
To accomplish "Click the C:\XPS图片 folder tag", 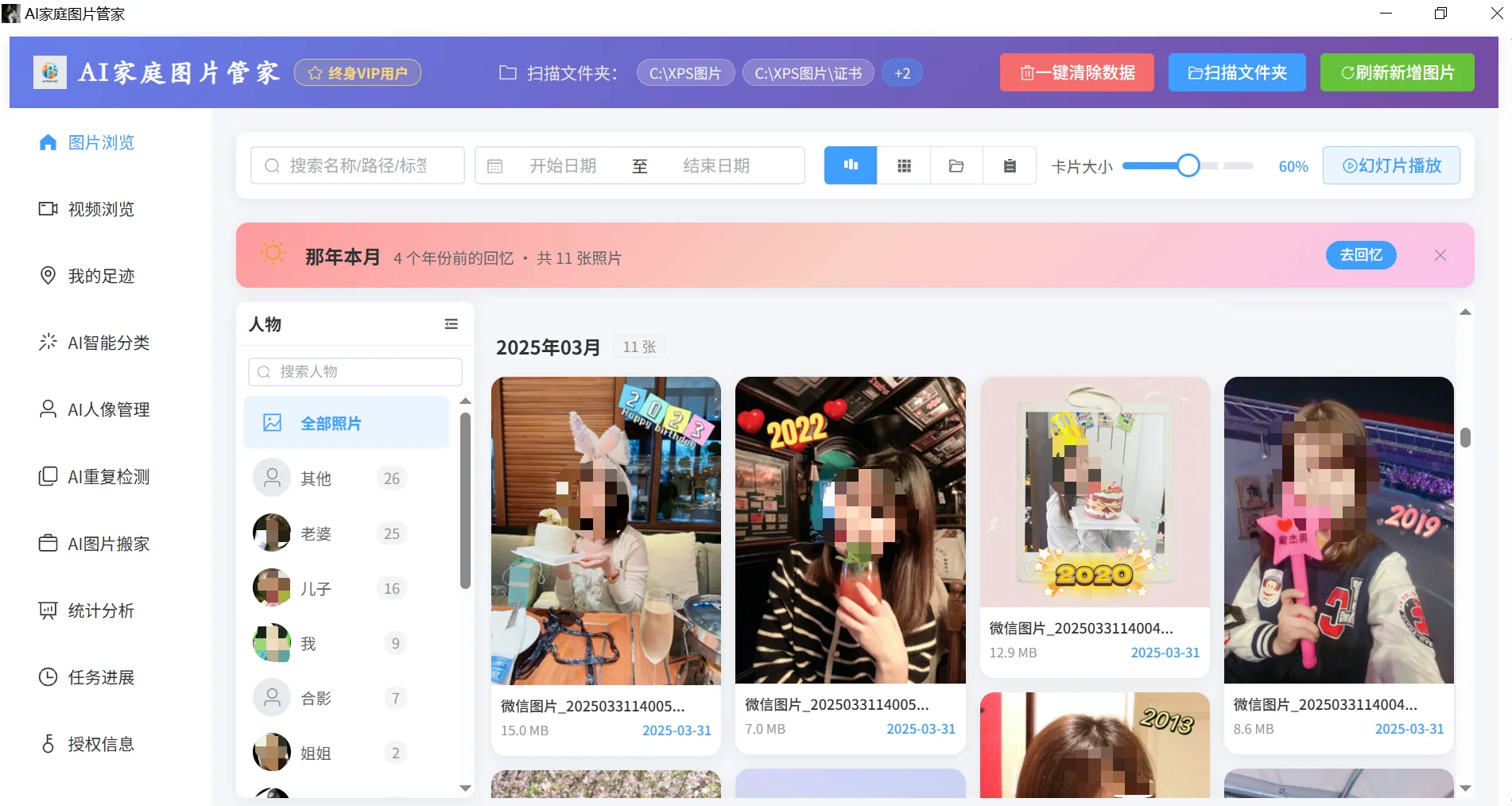I will pyautogui.click(x=685, y=73).
